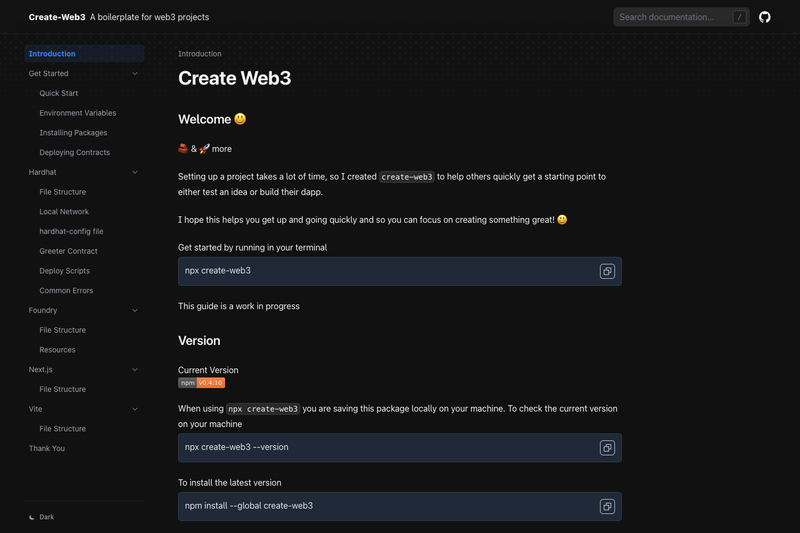Click the slash shortcut key in search
800x533 pixels.
tap(739, 17)
